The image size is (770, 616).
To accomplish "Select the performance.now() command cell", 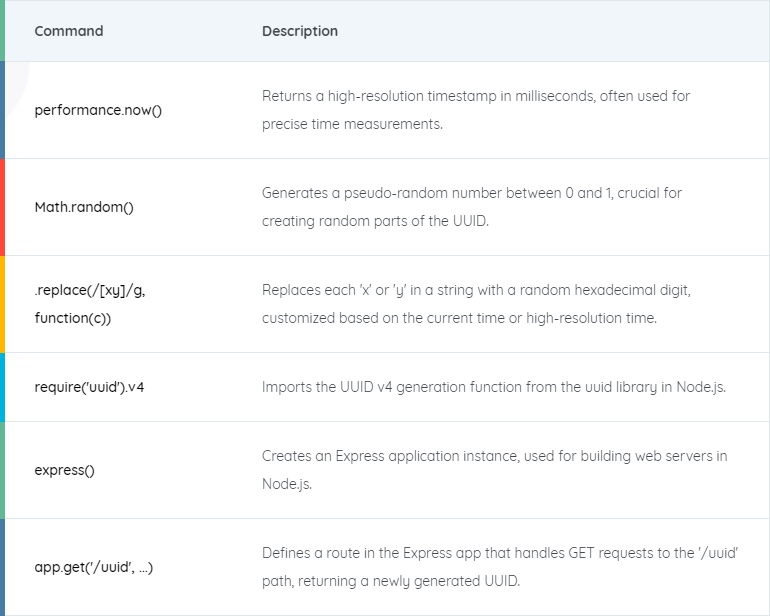I will point(98,110).
